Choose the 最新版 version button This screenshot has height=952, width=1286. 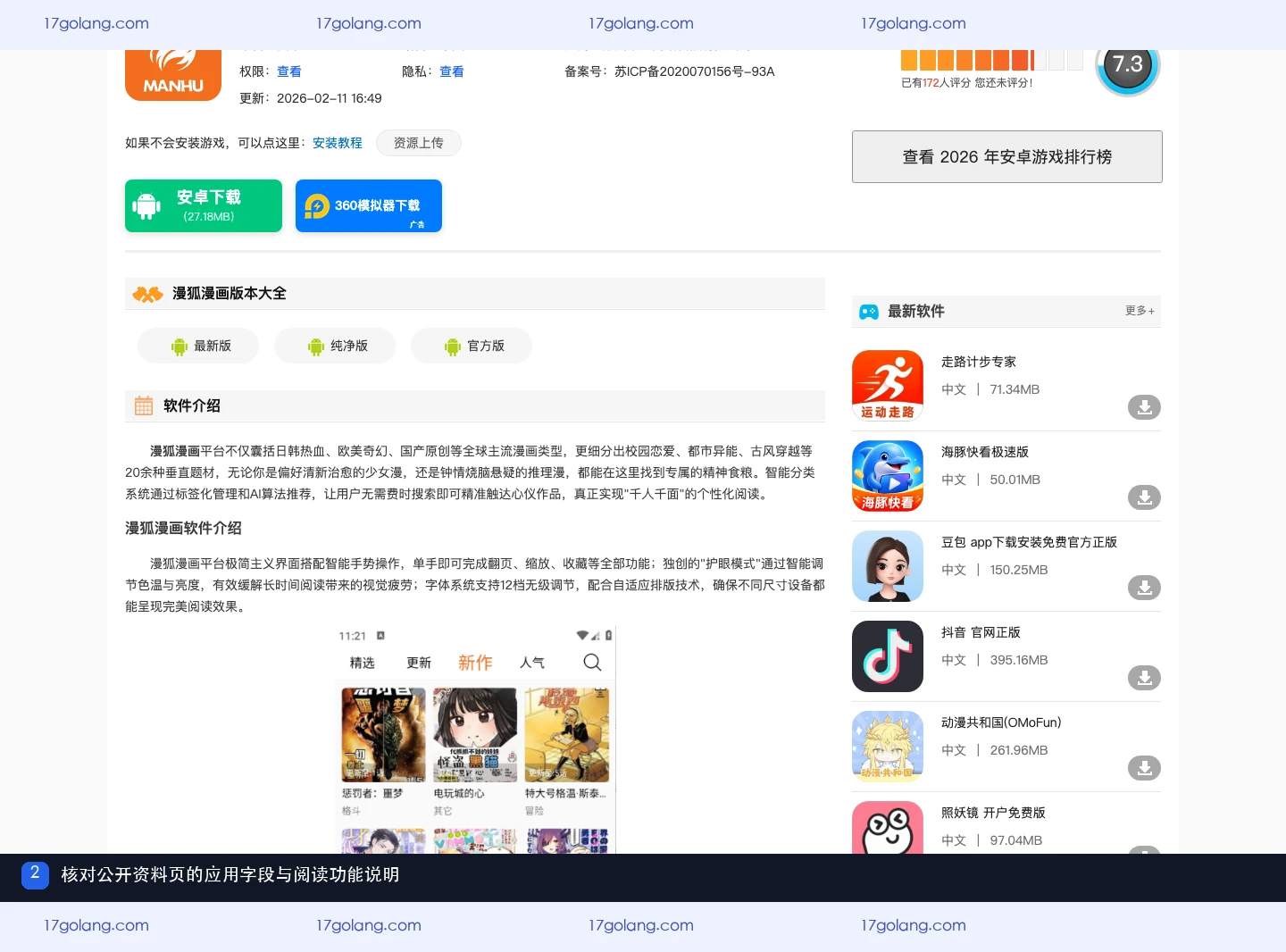(198, 346)
